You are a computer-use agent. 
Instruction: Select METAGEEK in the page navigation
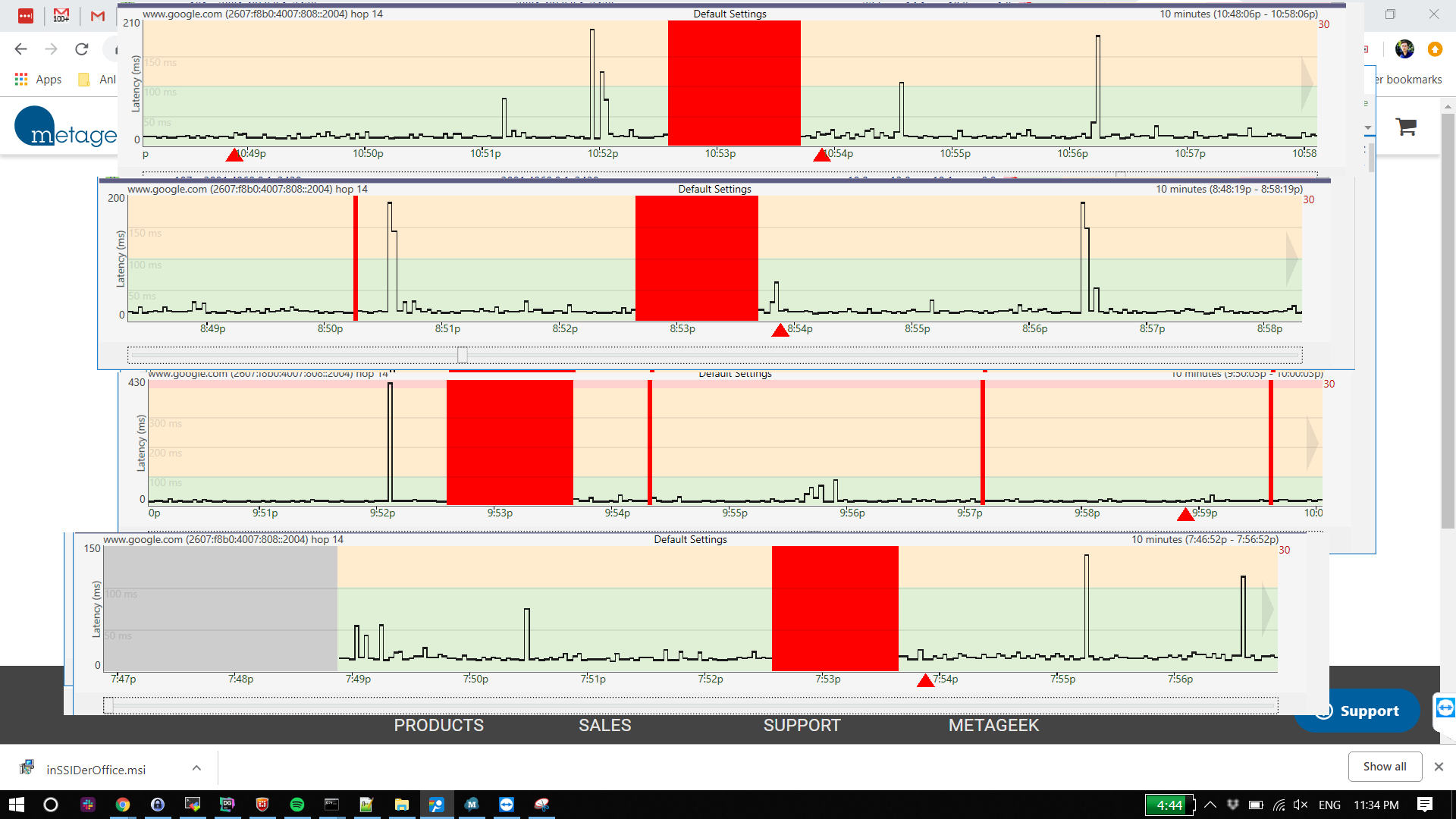tap(993, 725)
